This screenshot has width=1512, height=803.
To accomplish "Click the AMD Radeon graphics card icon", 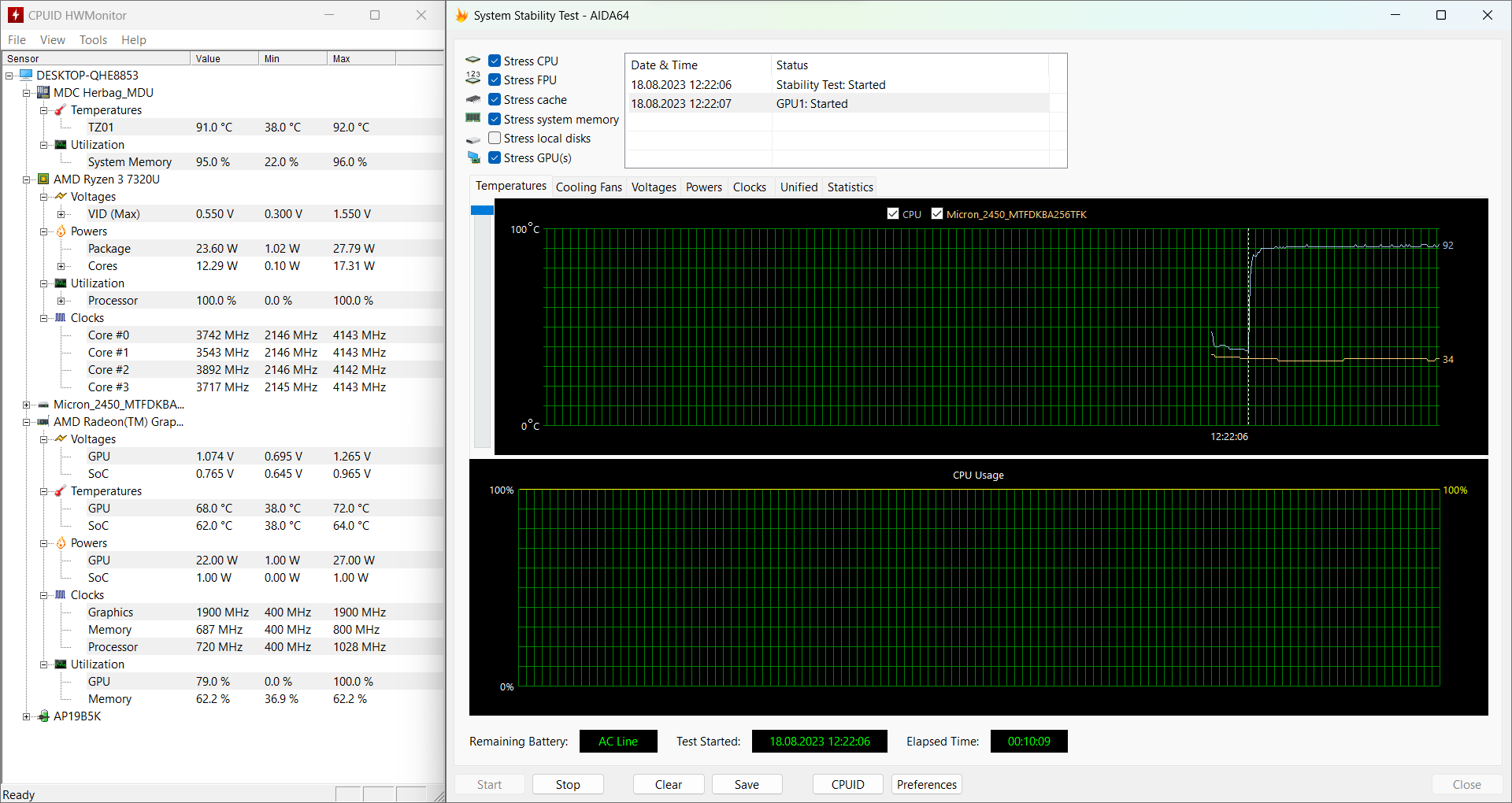I will pos(43,422).
